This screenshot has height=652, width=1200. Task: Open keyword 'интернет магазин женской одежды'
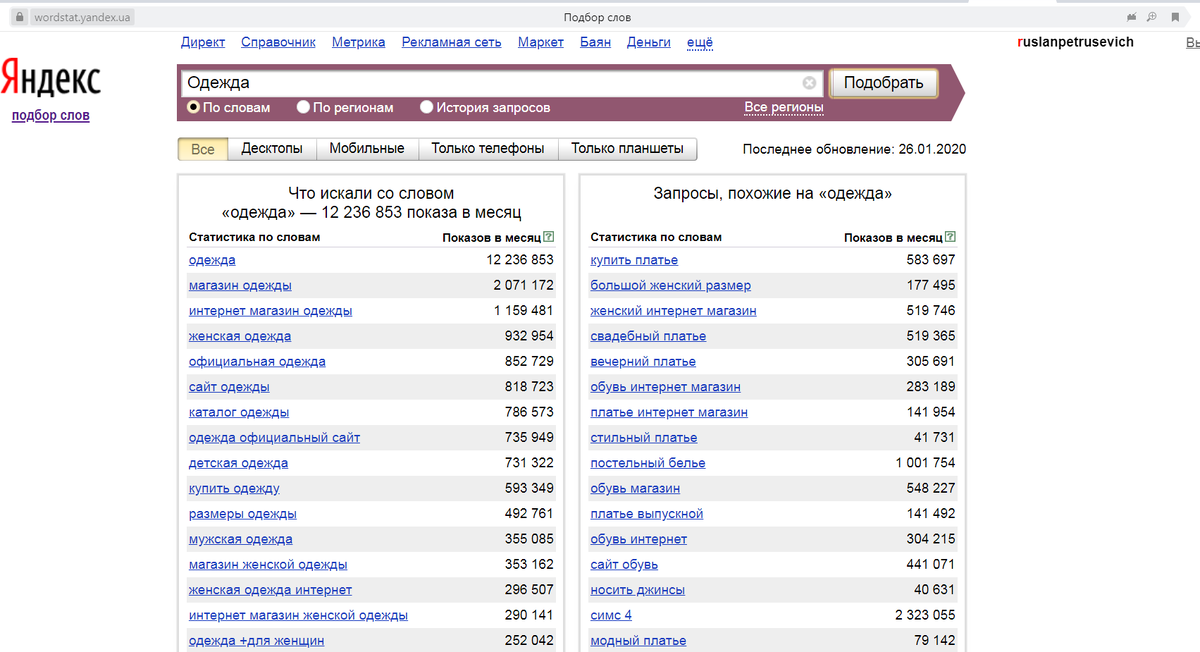tap(298, 615)
